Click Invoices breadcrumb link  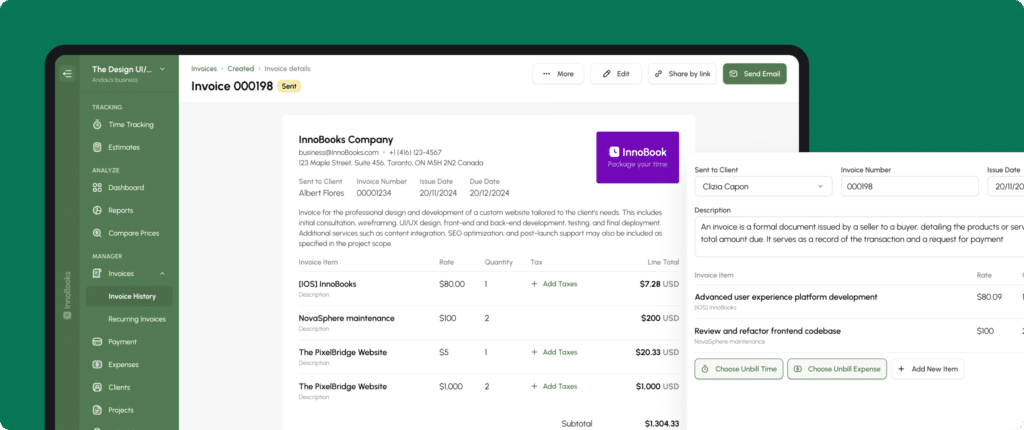[204, 69]
